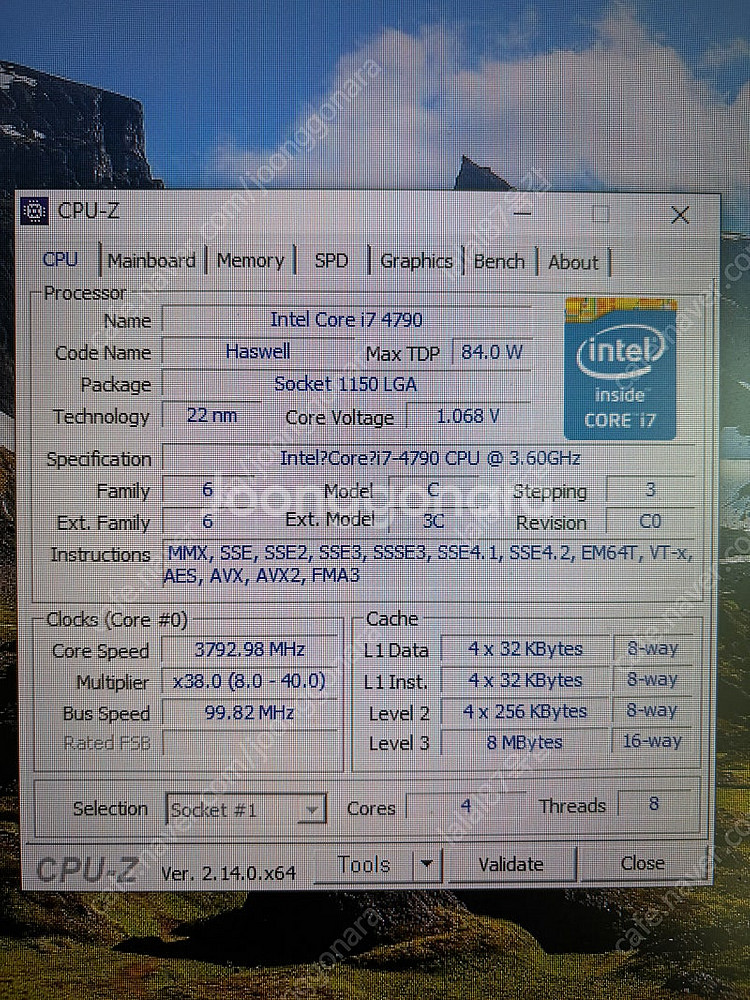750x1000 pixels.
Task: Click the Stepping value 3
Action: (x=650, y=490)
